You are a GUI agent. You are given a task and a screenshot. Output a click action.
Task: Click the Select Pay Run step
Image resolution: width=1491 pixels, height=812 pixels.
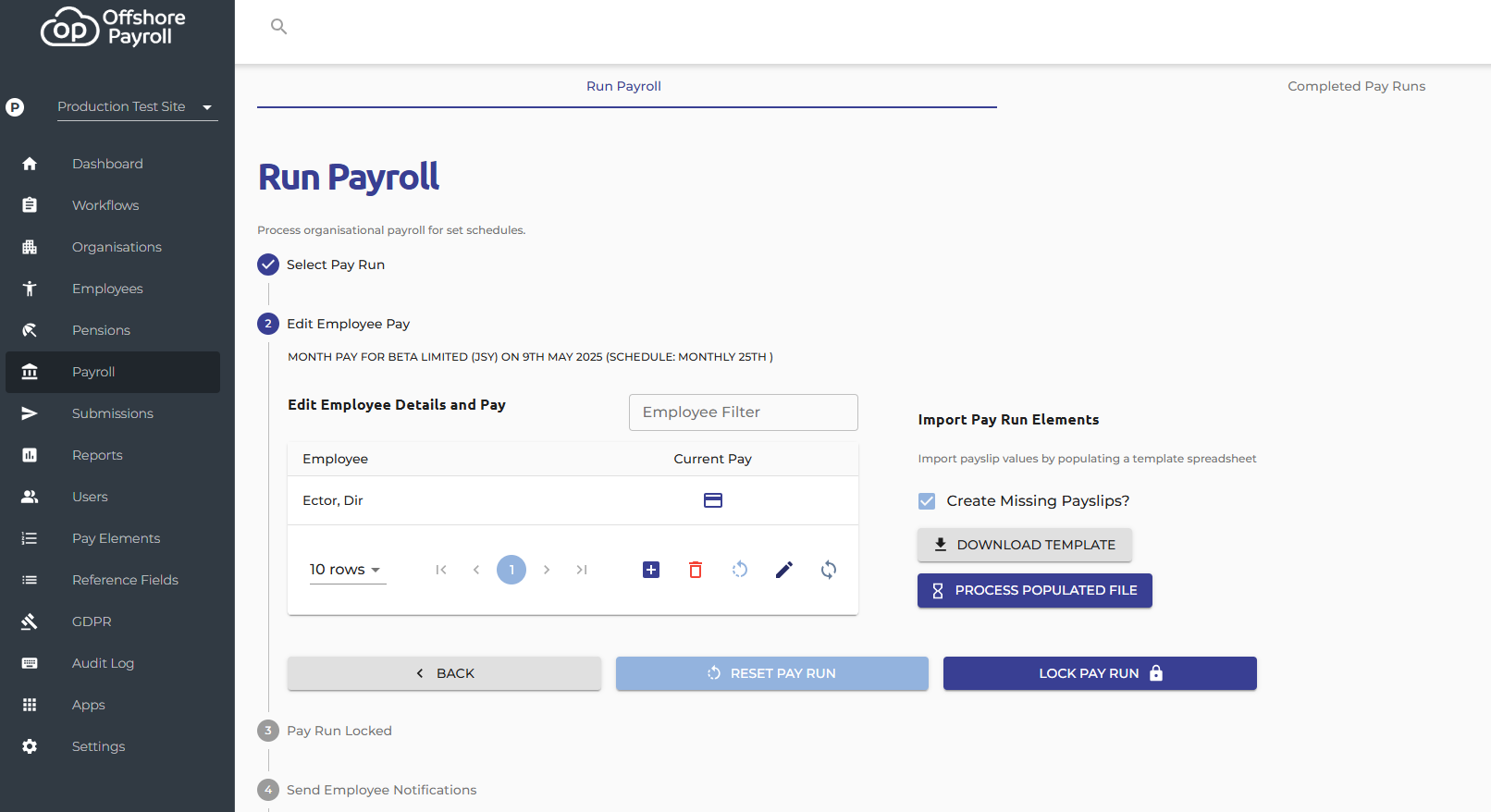(x=321, y=265)
